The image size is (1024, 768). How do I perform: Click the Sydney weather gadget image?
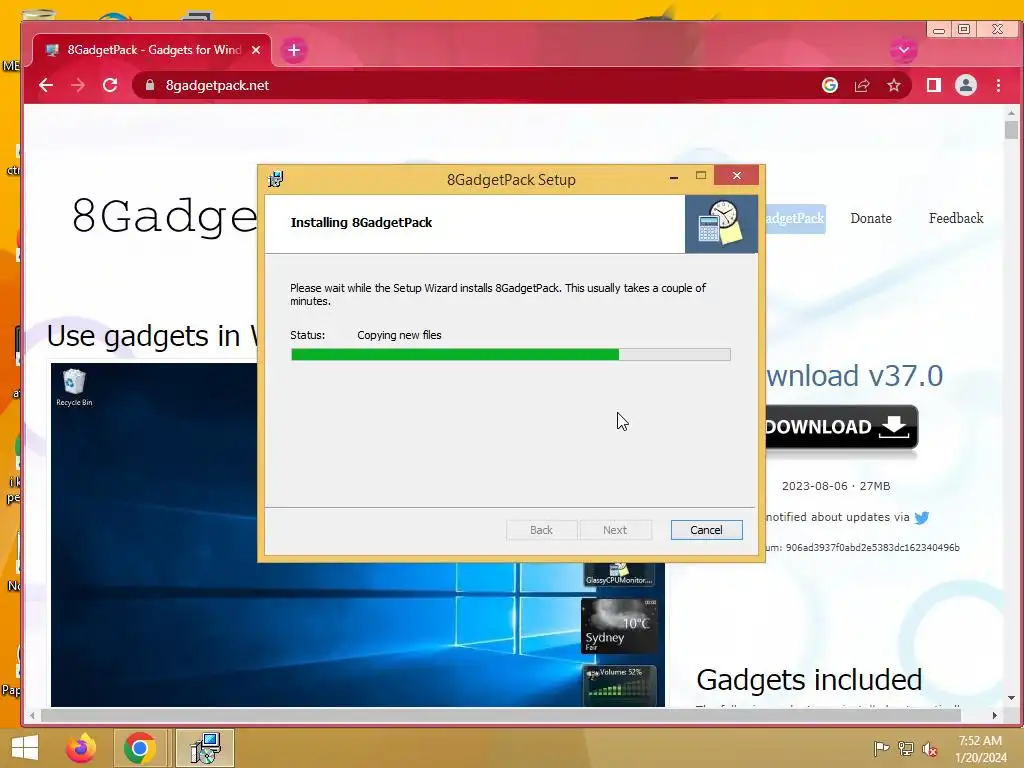(618, 626)
